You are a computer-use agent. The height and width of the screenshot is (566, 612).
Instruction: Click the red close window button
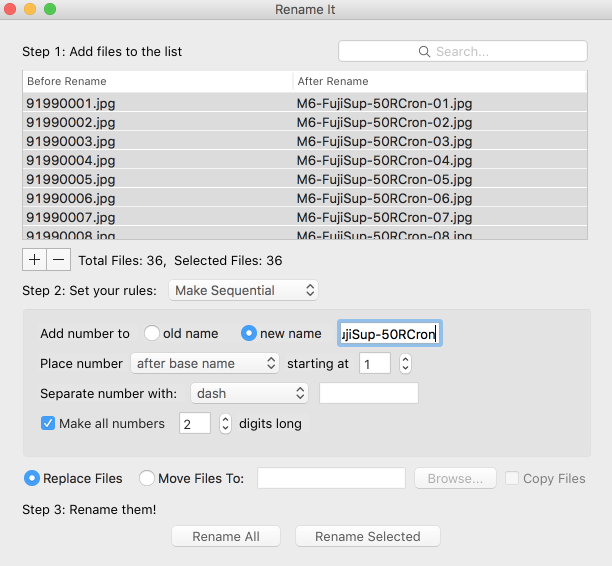pos(10,9)
